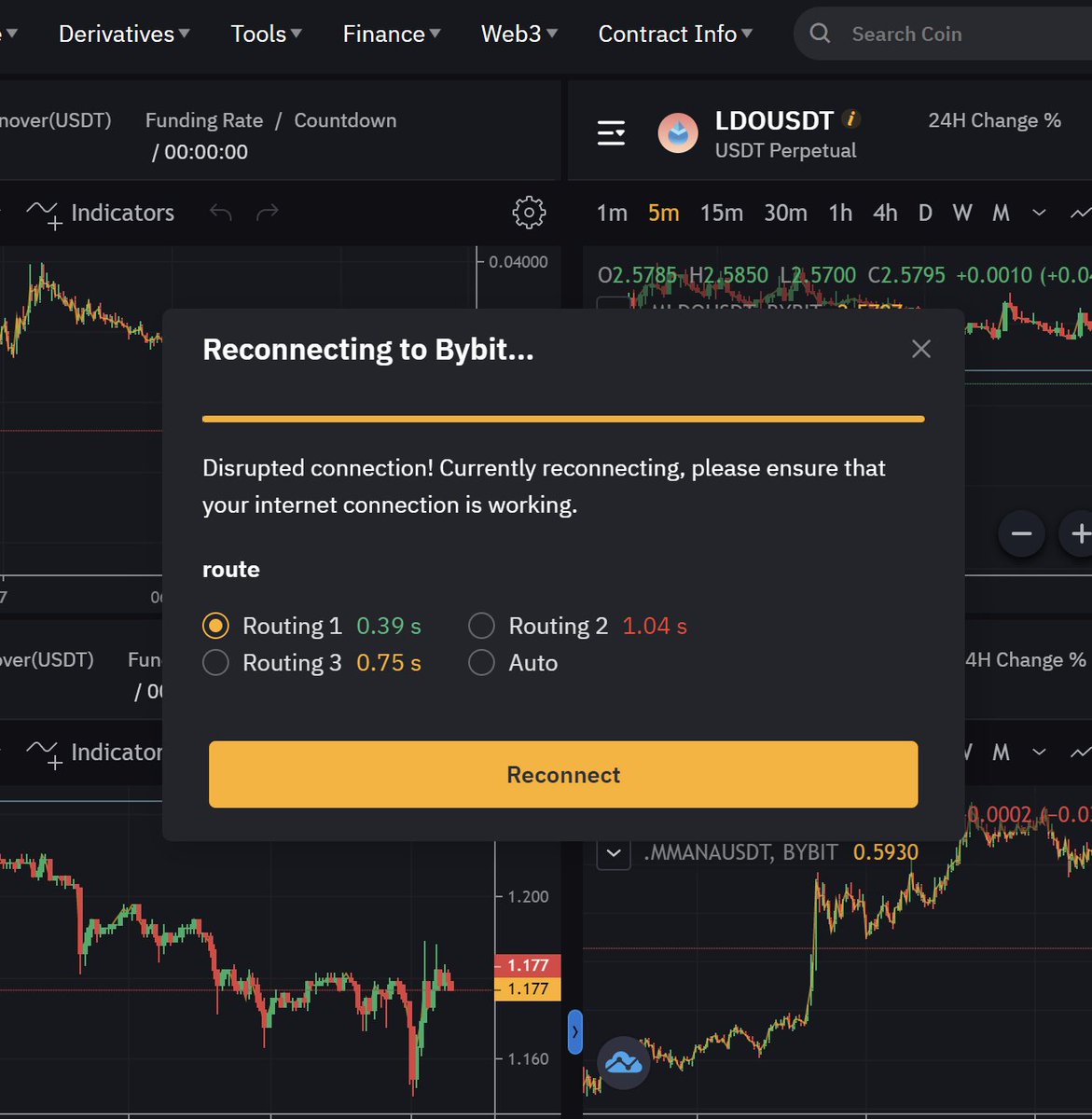
Task: Click LDOUSDT symbol name
Action: [x=774, y=120]
